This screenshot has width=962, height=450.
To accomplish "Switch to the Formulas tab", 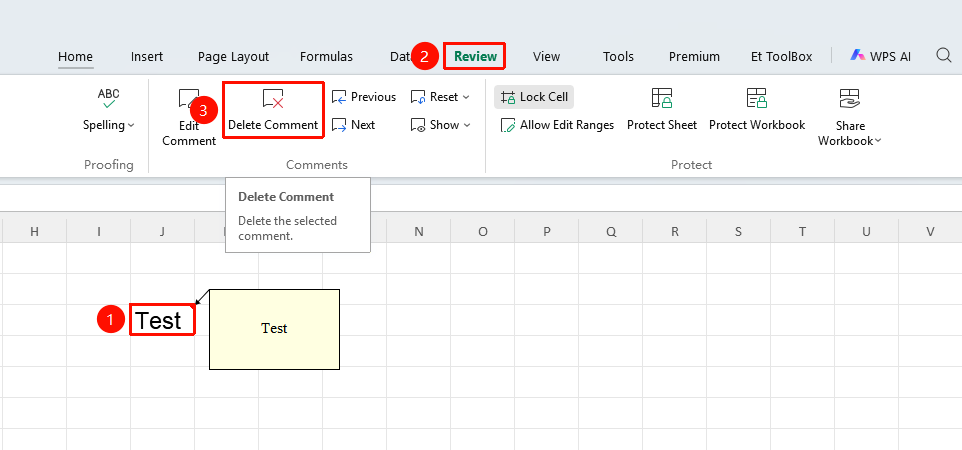I will pyautogui.click(x=326, y=56).
